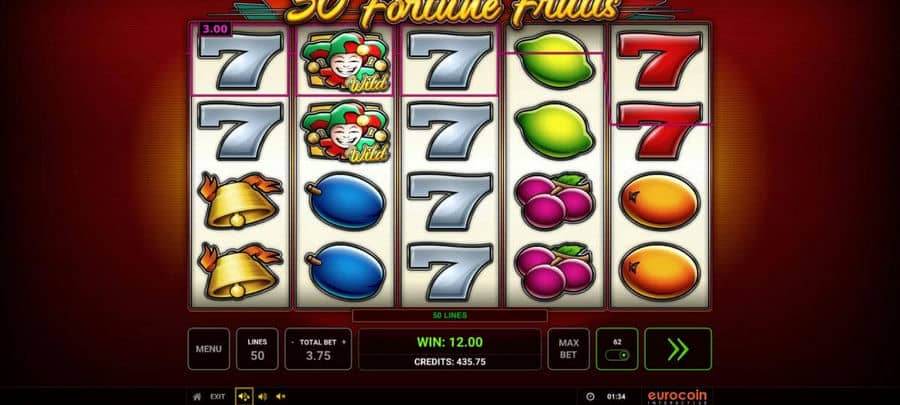Click the home icon in bottom bar
Viewport: 900px width, 405px height.
(x=197, y=396)
